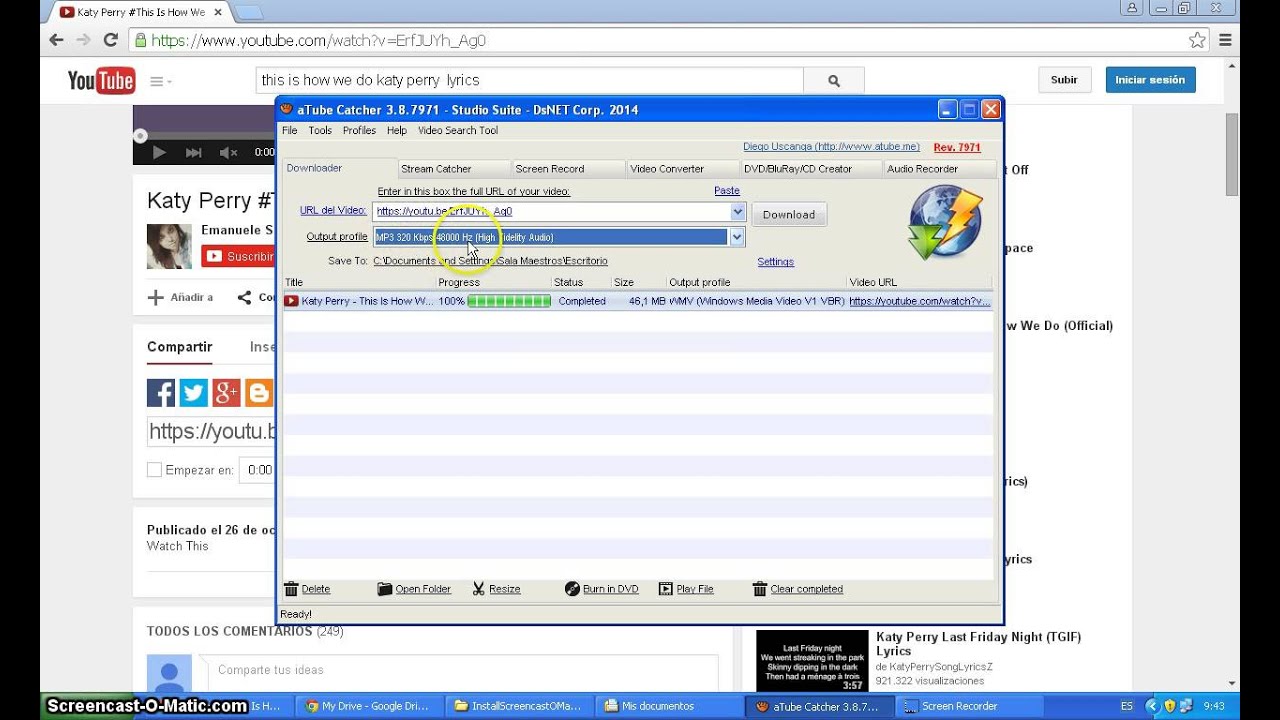Click the YouTube logo in the browser

(101, 80)
